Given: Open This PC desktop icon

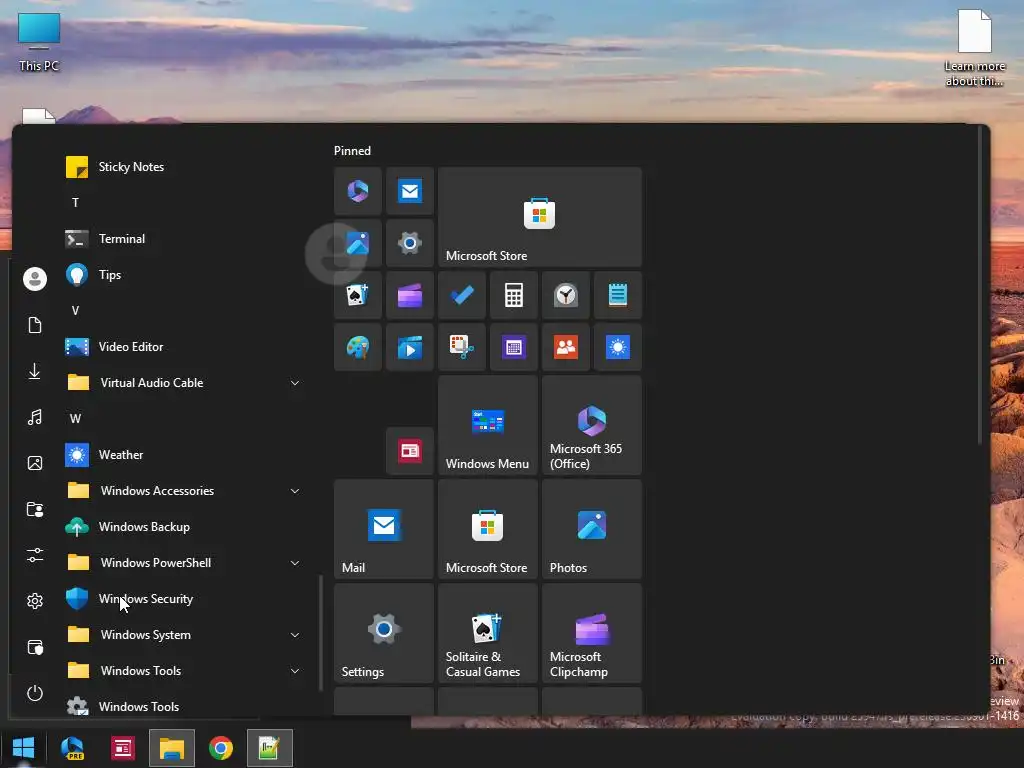Looking at the screenshot, I should tap(39, 42).
